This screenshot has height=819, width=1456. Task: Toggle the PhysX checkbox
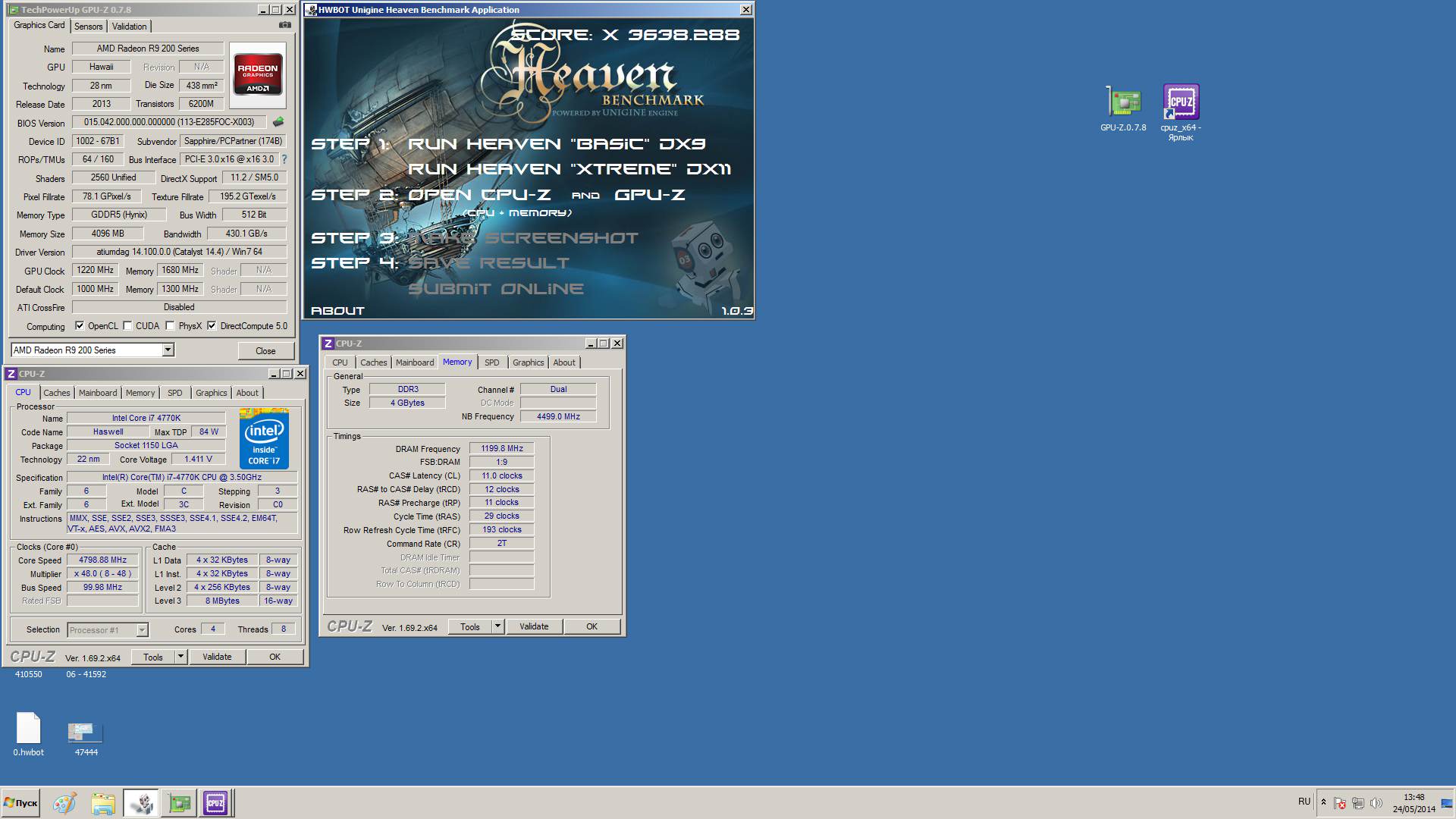click(170, 325)
